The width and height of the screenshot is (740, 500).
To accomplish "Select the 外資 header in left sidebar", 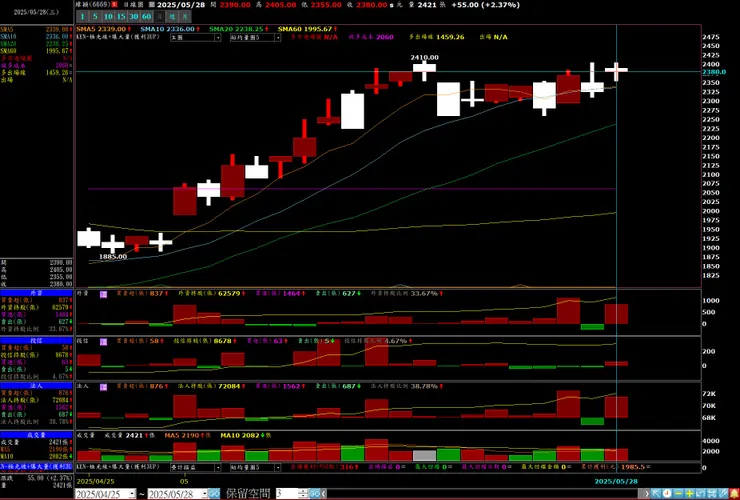I will point(36,293).
